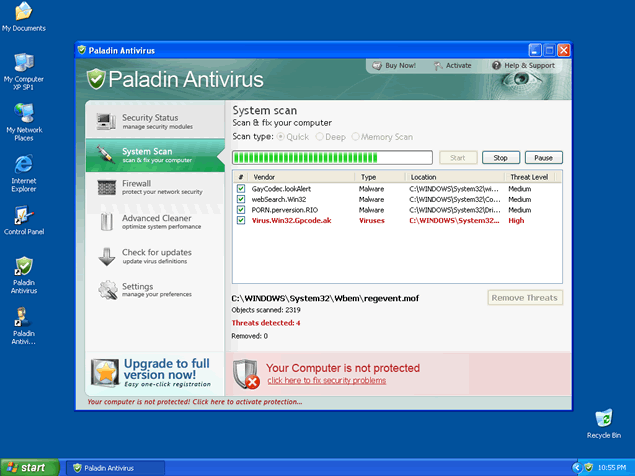Toggle the Virus.Win32.Gpcode.ak checkbox

tap(241, 221)
